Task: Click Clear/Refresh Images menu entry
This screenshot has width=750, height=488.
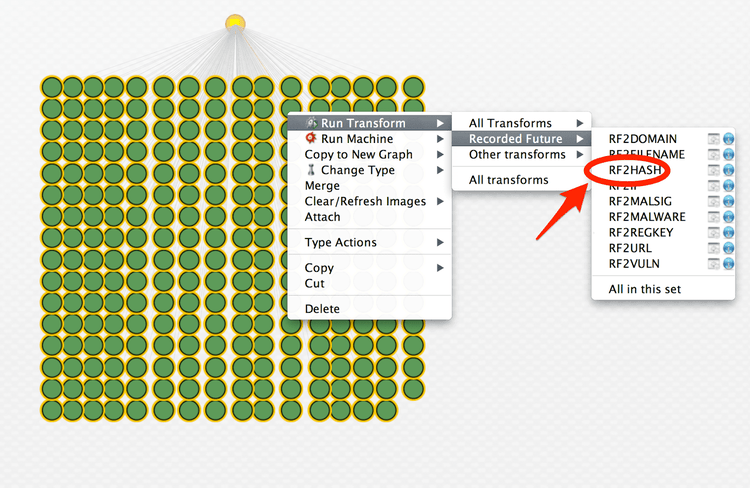Action: point(365,201)
